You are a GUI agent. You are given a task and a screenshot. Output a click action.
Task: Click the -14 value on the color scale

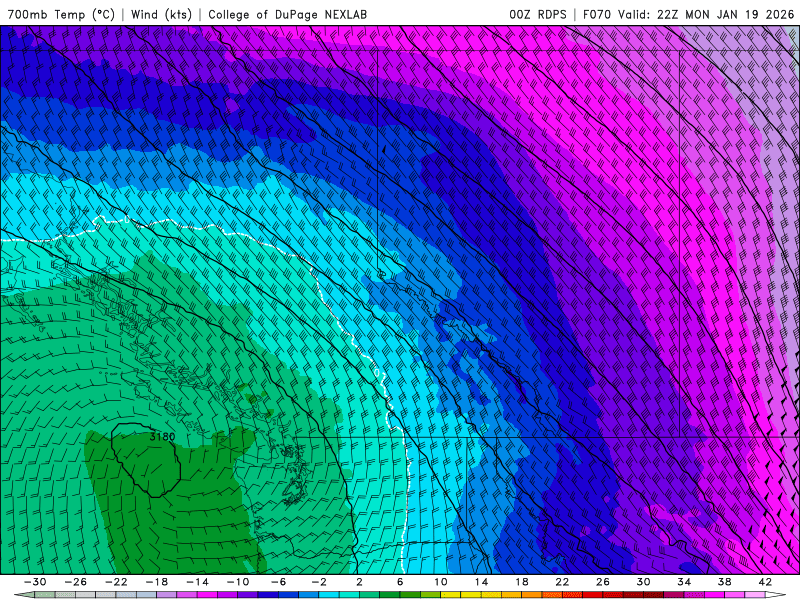(197, 582)
